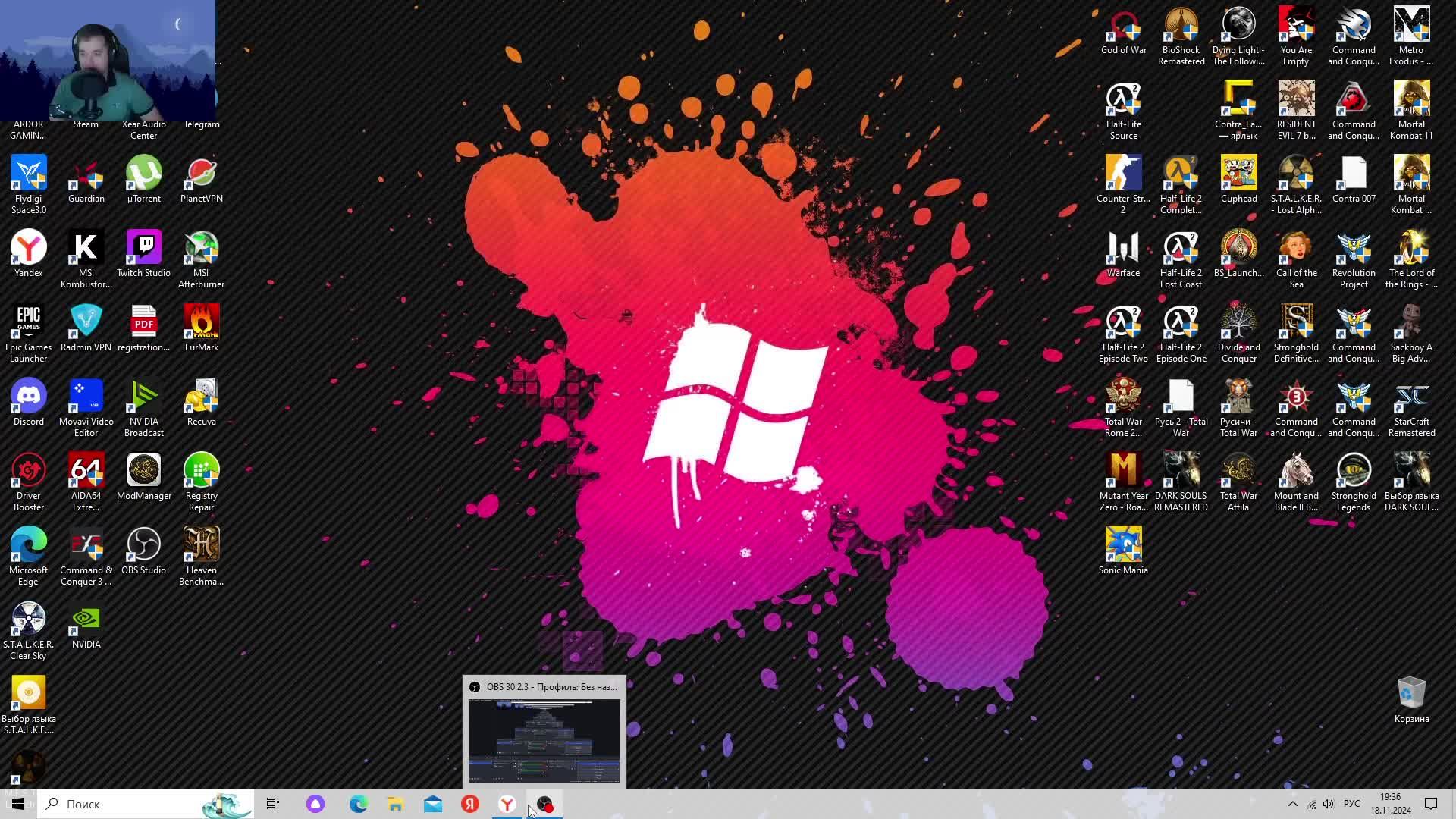Open Task View from the taskbar

point(273,804)
